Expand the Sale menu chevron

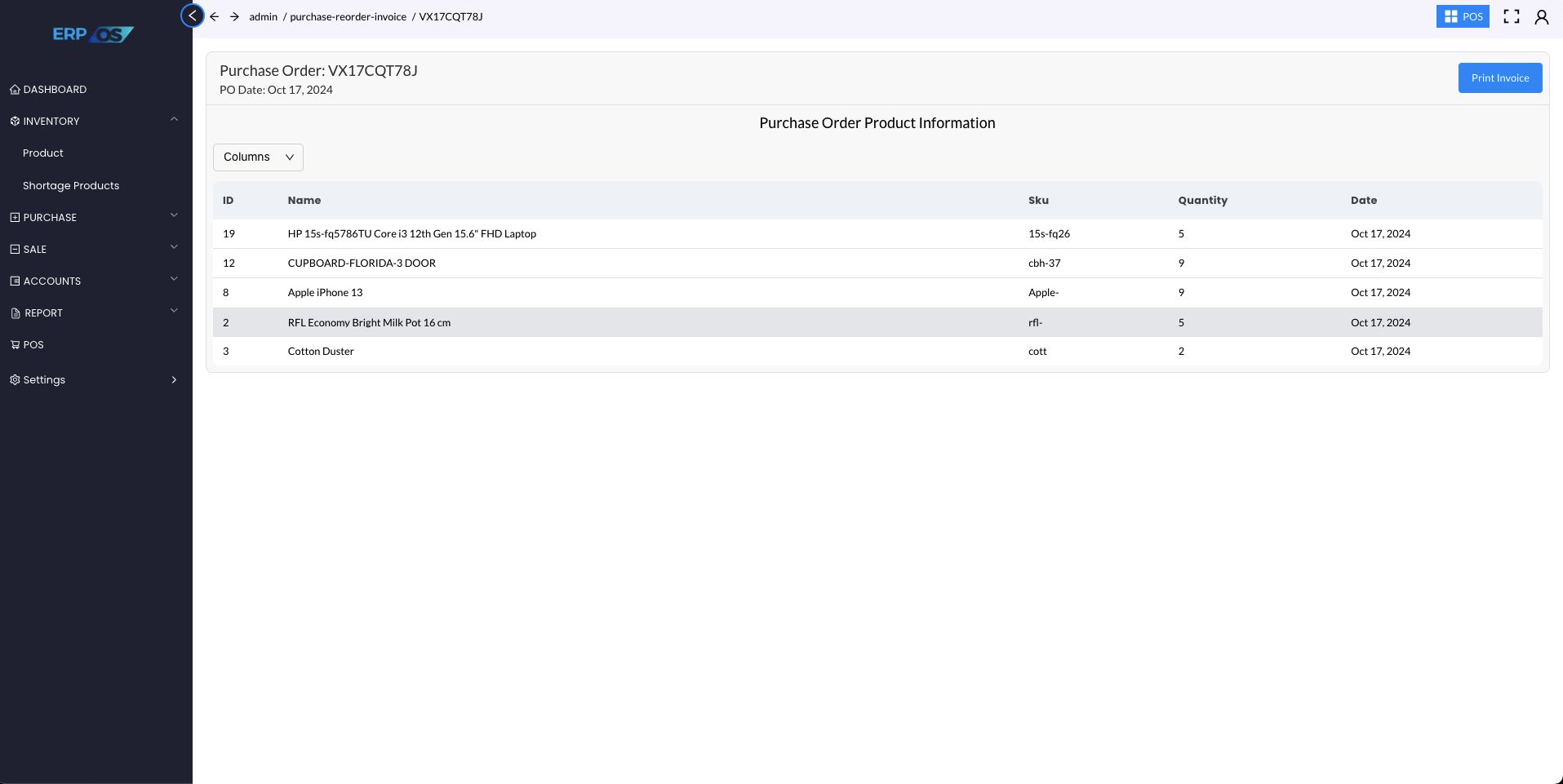coord(174,247)
